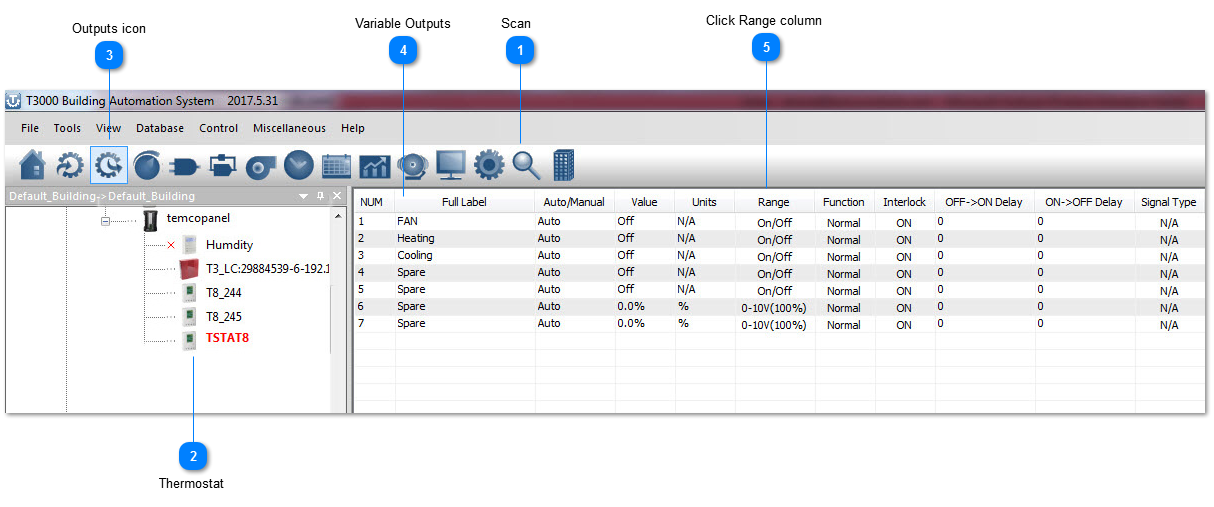Screen dimensions: 1214x507
Task: Click the temcopanel device icon in tree
Action: [x=150, y=219]
